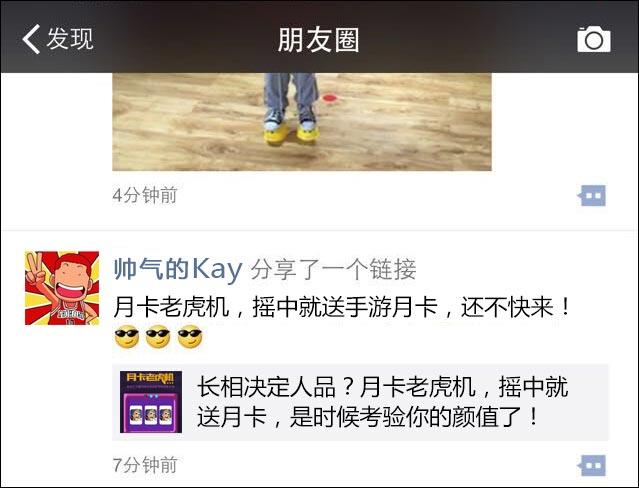Go back via the 发现 label

coord(70,39)
